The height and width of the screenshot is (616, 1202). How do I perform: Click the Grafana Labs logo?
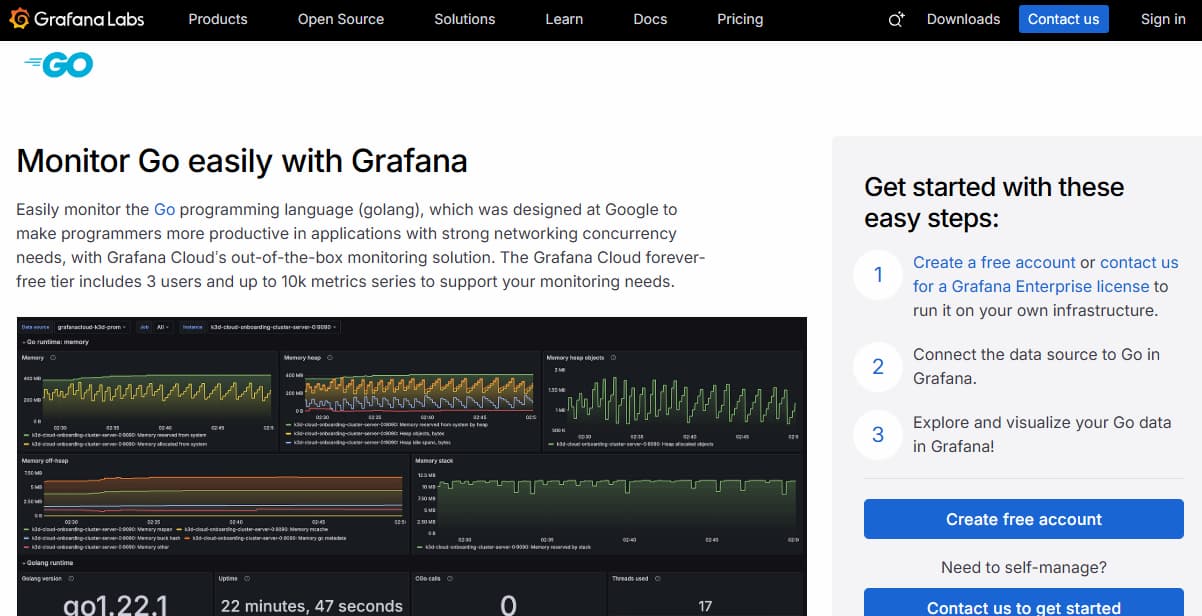[x=77, y=18]
